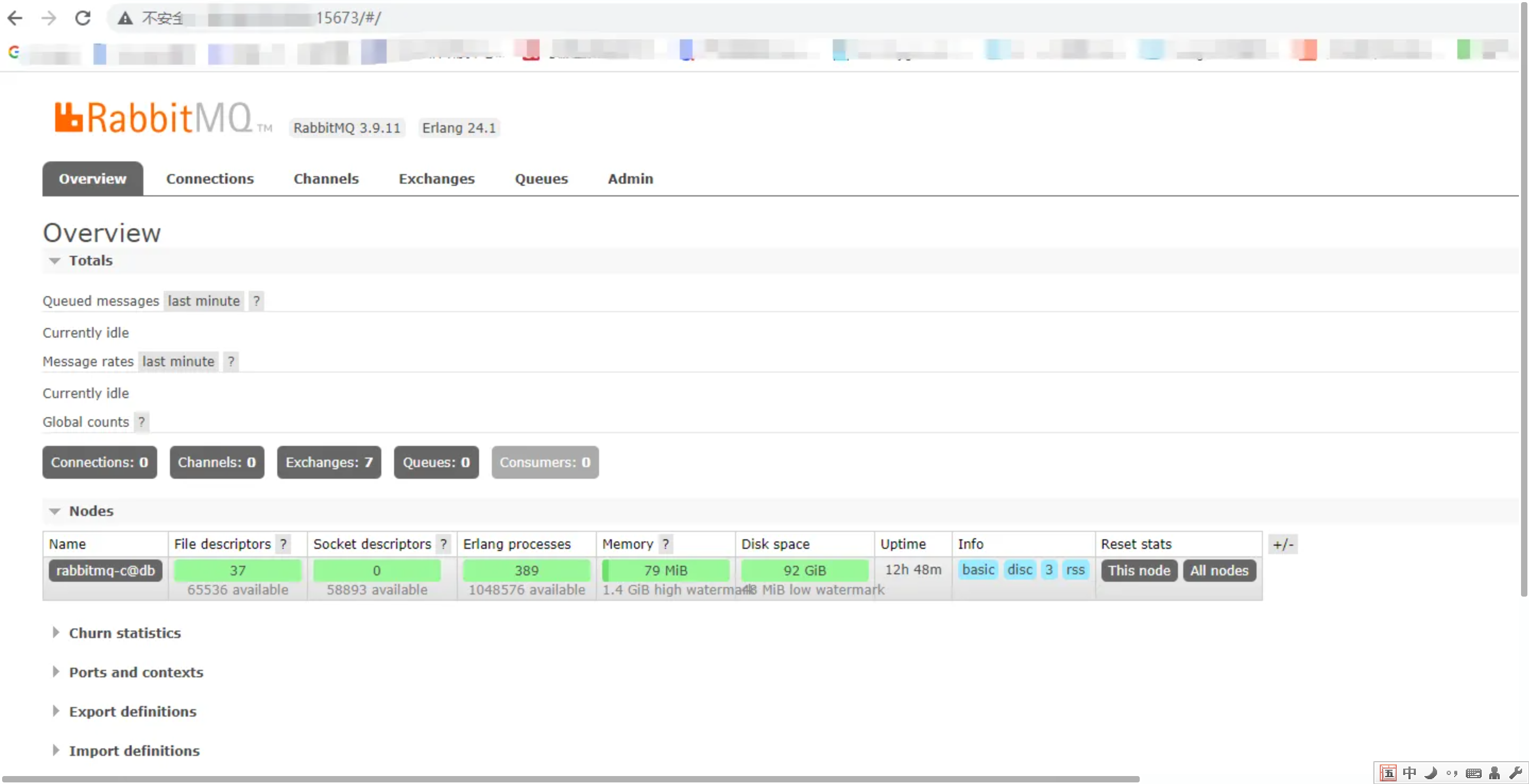Screen dimensions: 1529x784
Task: Click the Memory column help icon
Action: [x=666, y=544]
